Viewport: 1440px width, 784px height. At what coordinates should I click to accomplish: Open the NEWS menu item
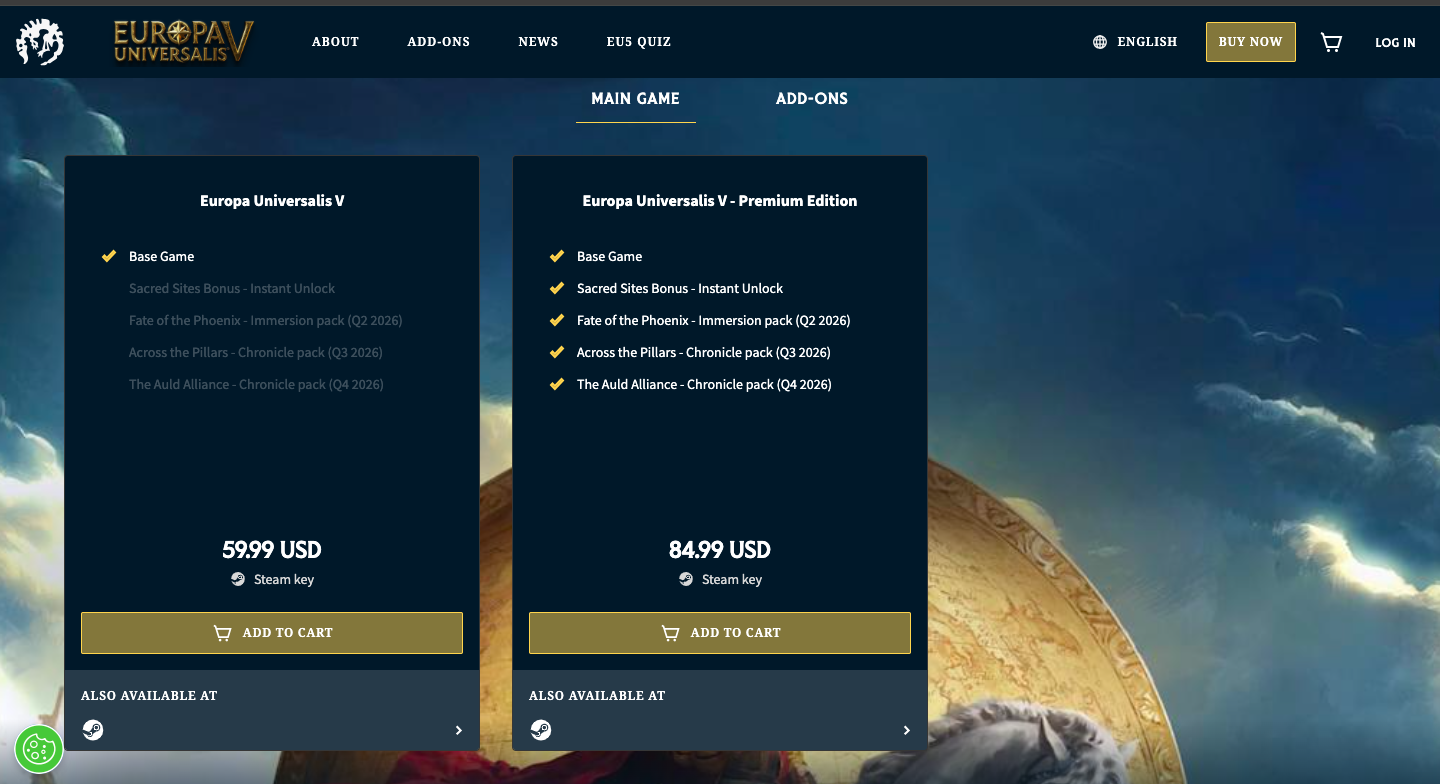pos(538,42)
